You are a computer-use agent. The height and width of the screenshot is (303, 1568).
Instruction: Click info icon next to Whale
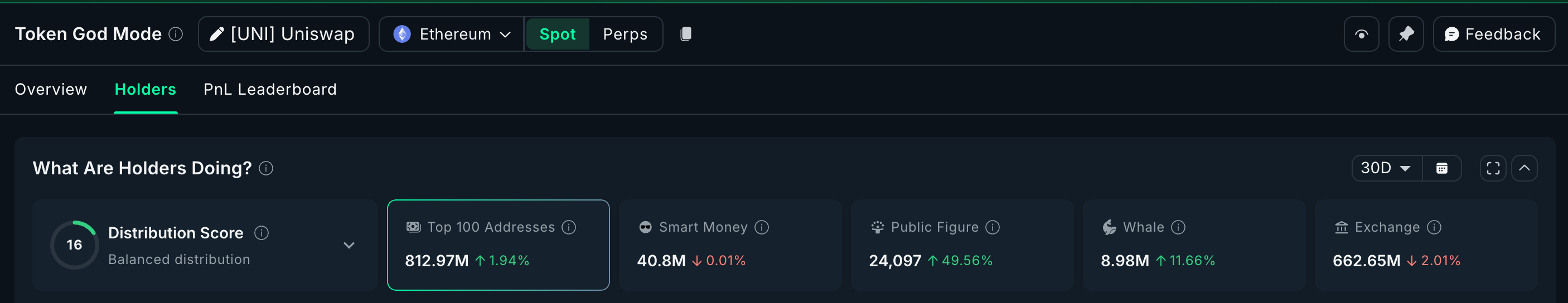pos(1178,228)
